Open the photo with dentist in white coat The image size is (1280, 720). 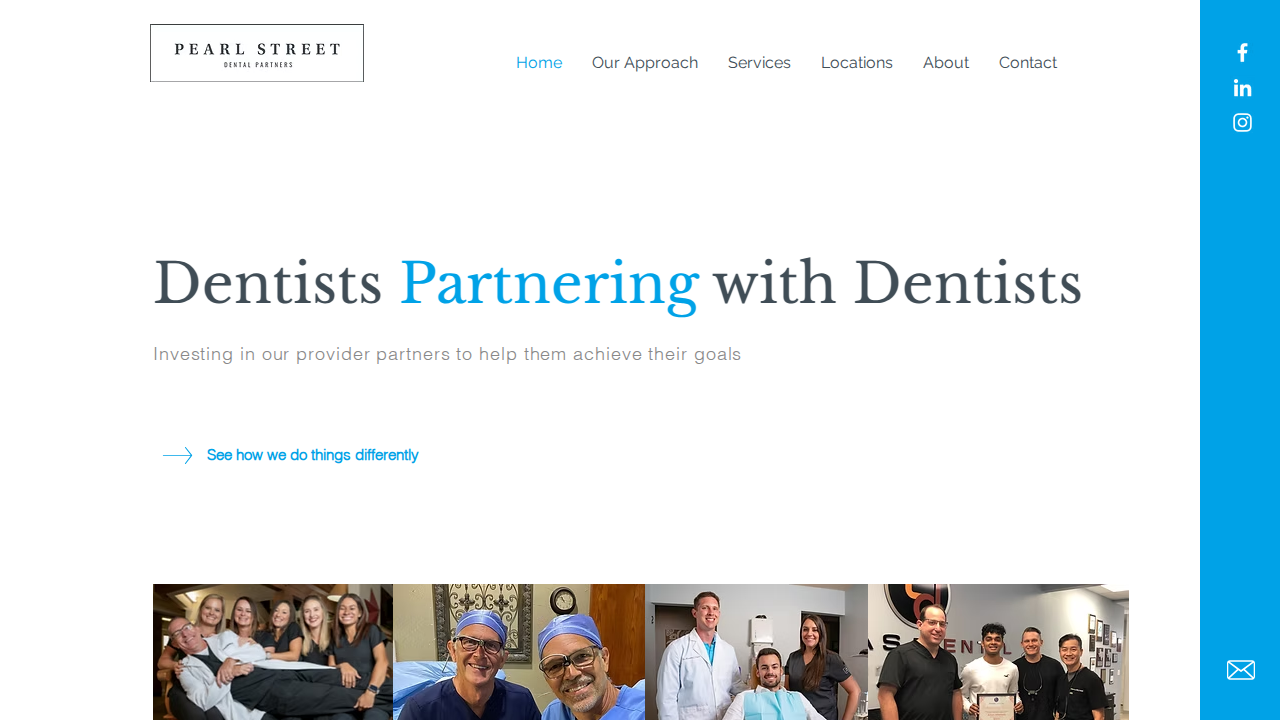[x=757, y=652]
